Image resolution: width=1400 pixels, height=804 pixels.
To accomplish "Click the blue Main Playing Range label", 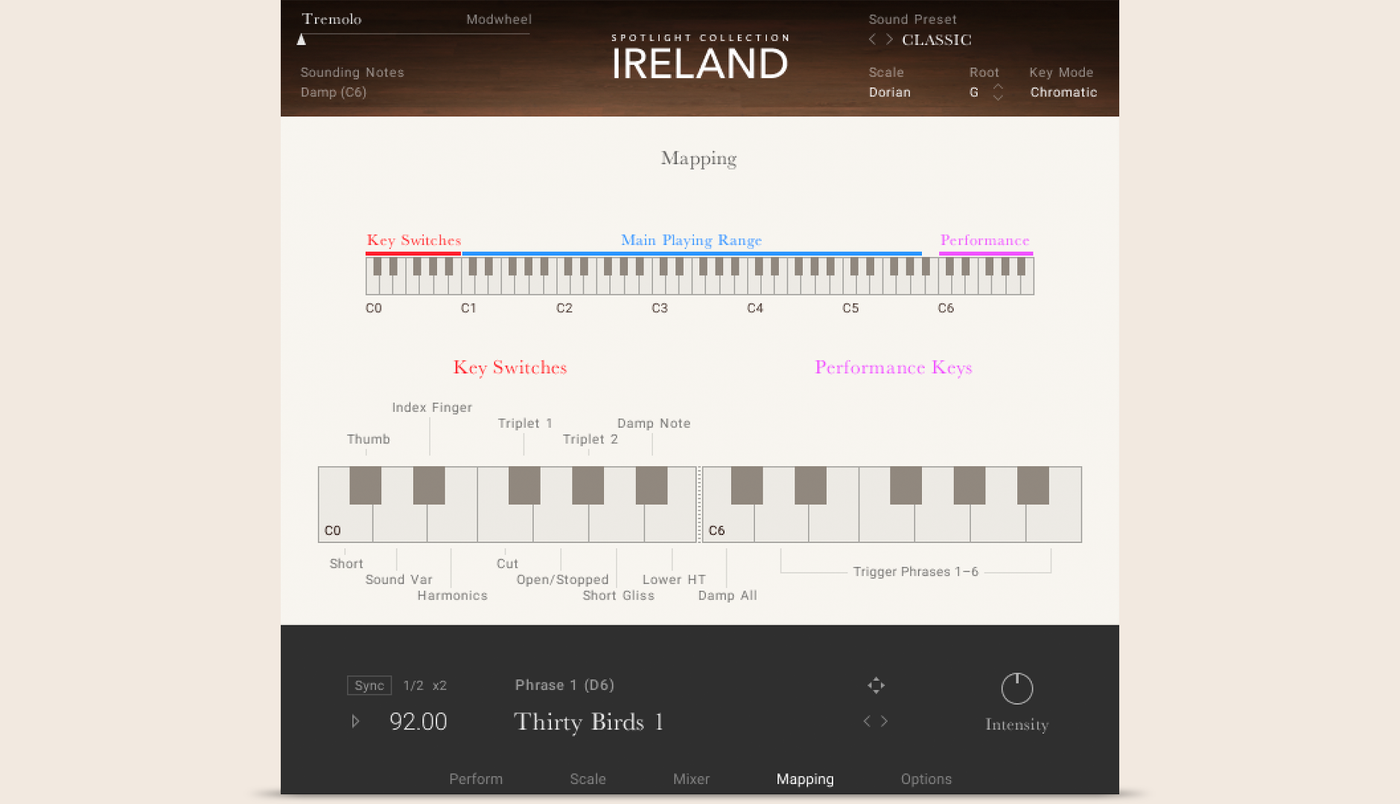I will [692, 240].
